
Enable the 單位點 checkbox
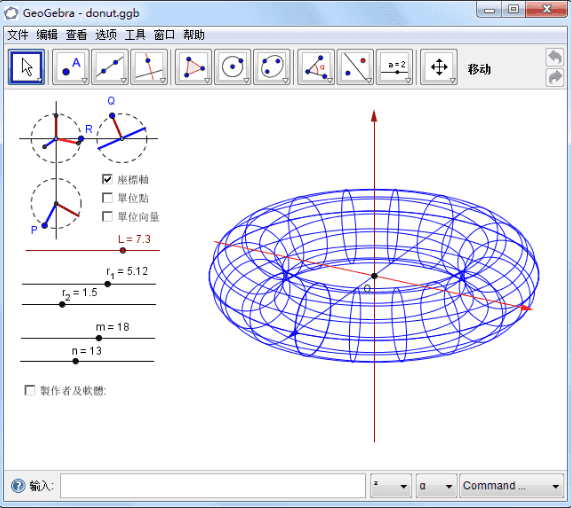pyautogui.click(x=107, y=198)
